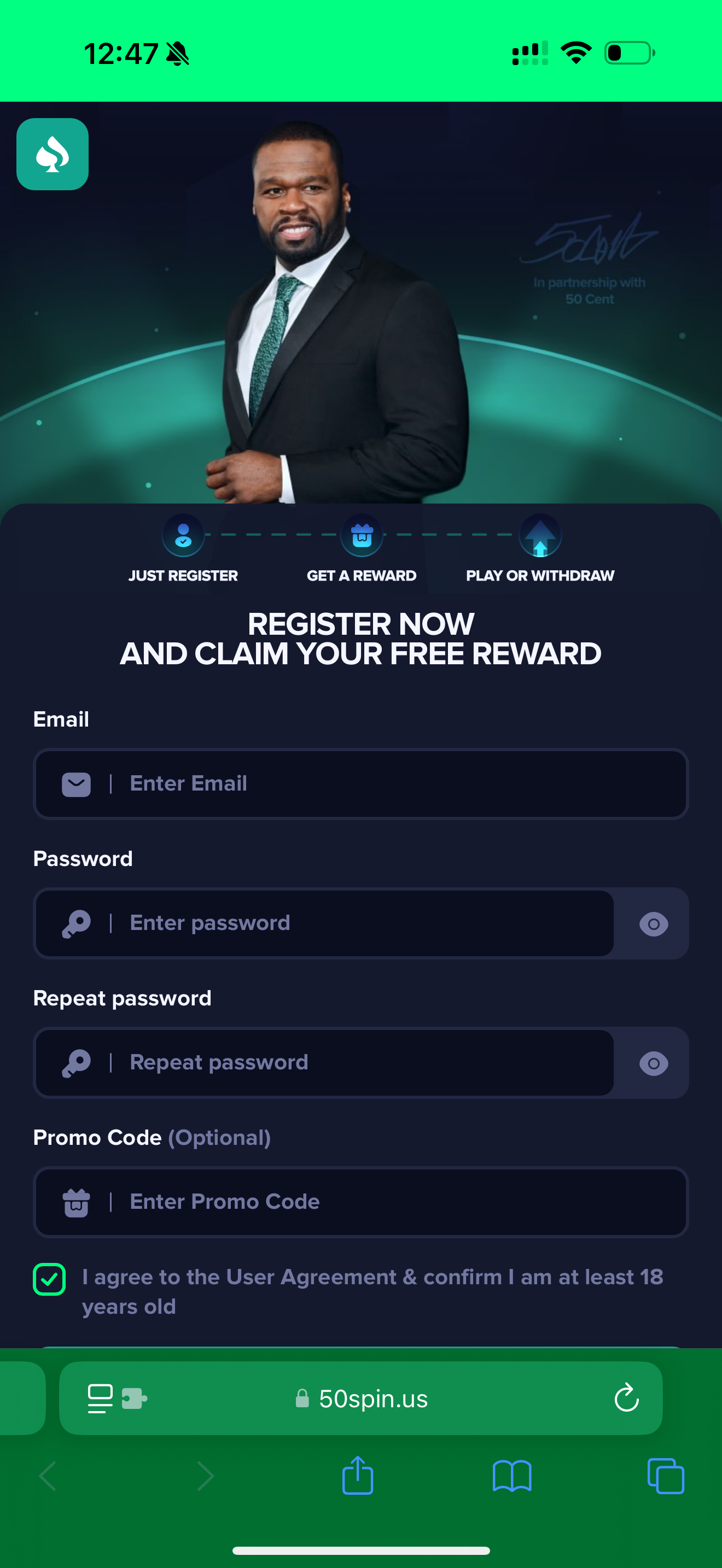Select the Repeat password input

[x=324, y=1063]
